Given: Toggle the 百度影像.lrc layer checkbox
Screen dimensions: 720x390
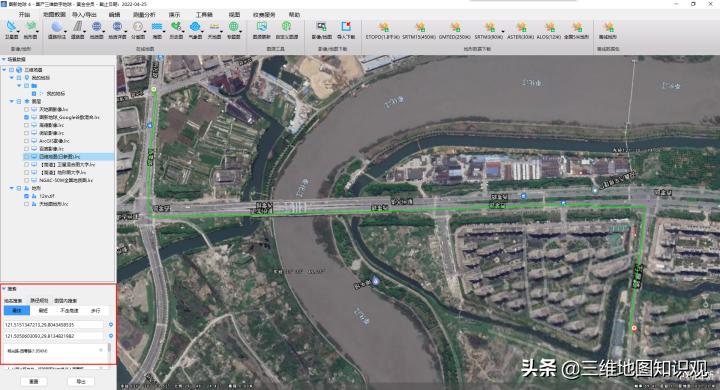Looking at the screenshot, I should coord(26,149).
